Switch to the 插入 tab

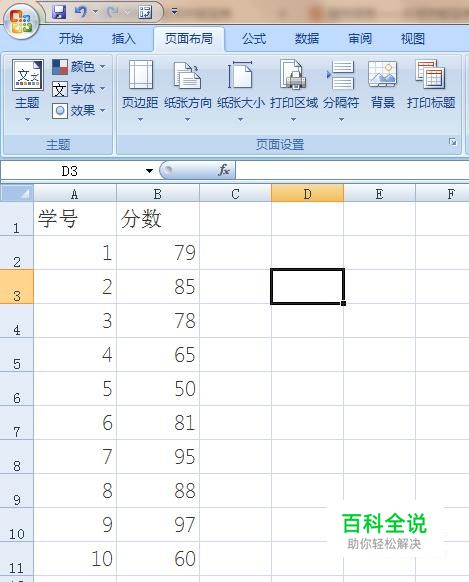click(x=124, y=39)
